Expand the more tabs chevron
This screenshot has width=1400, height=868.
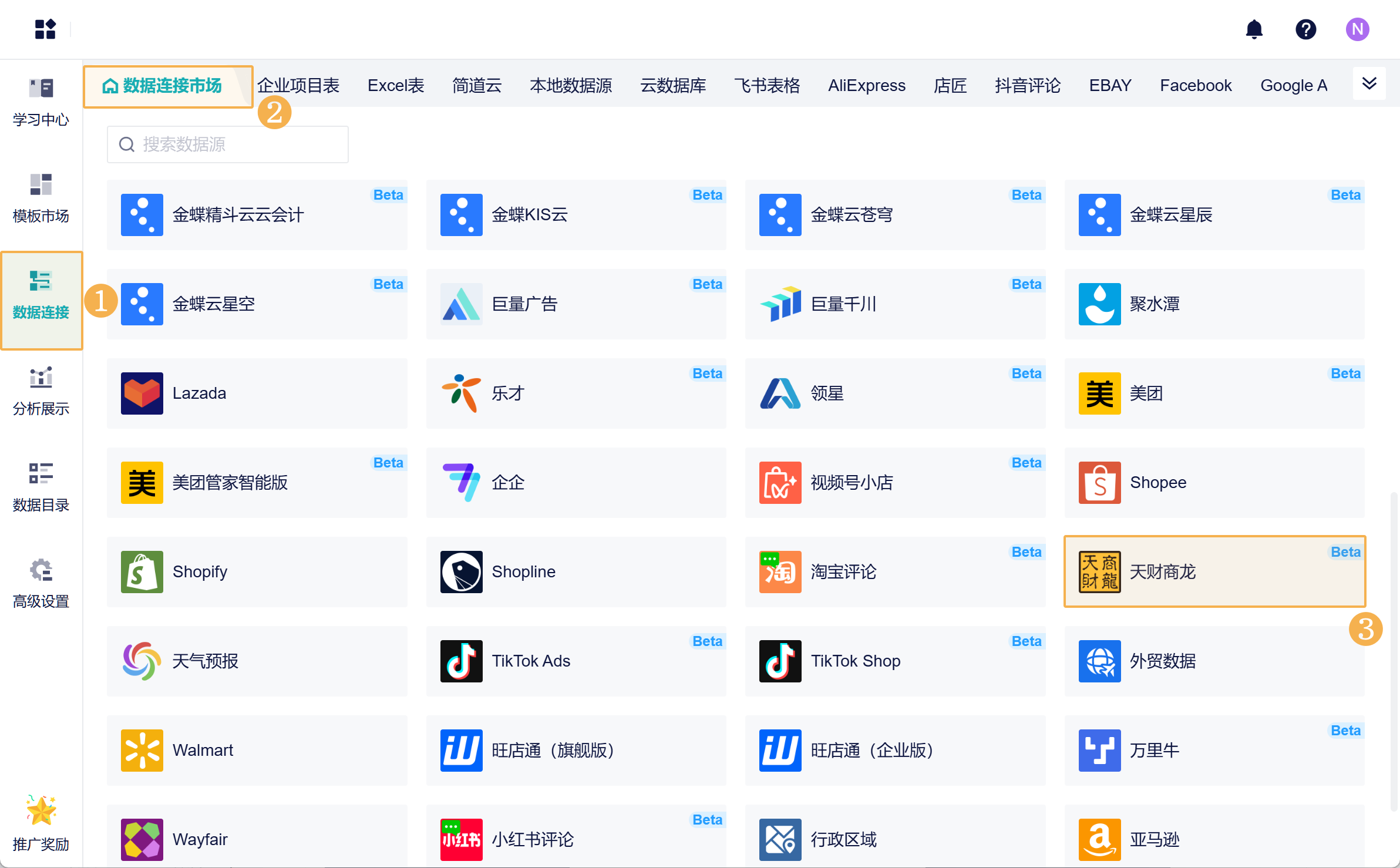pyautogui.click(x=1369, y=84)
